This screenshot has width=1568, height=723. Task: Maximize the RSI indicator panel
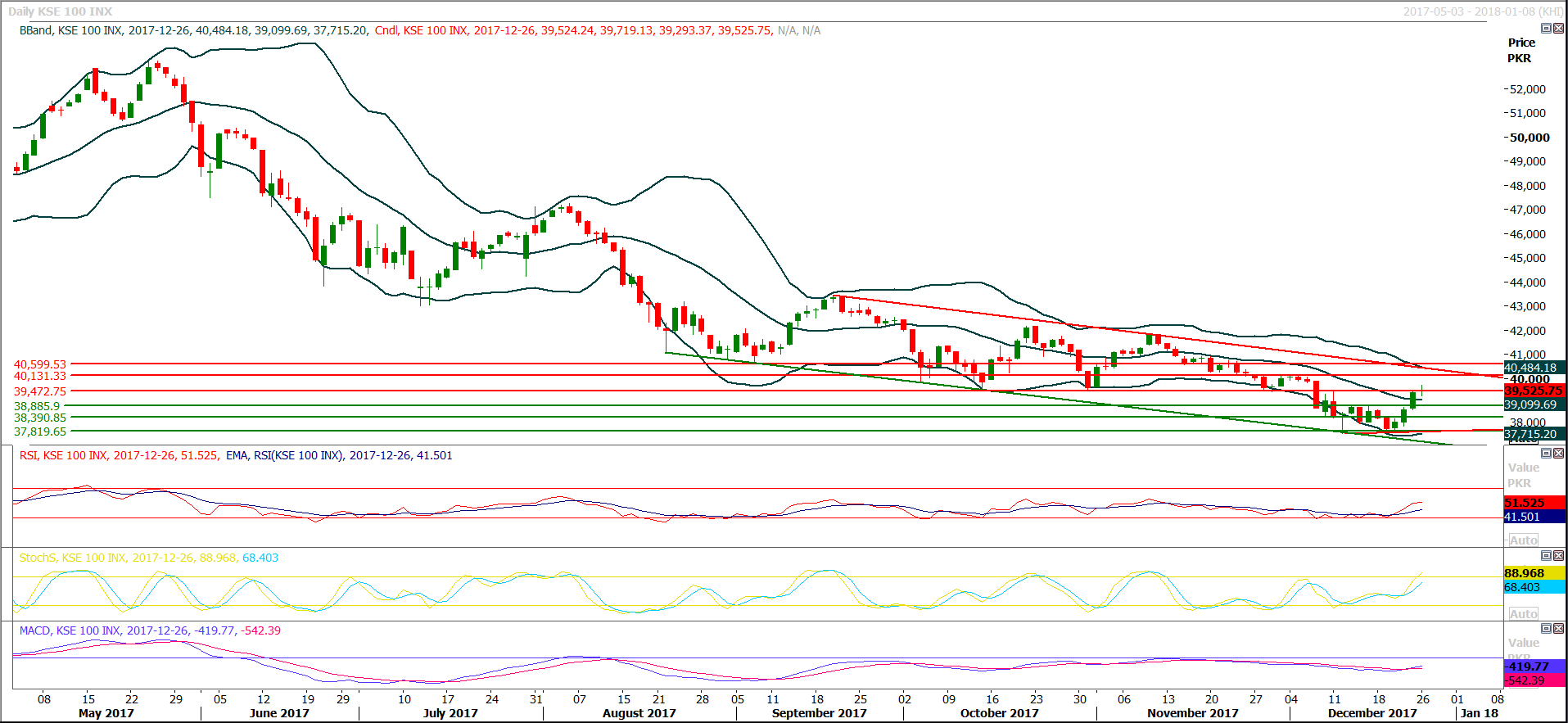pos(1546,454)
